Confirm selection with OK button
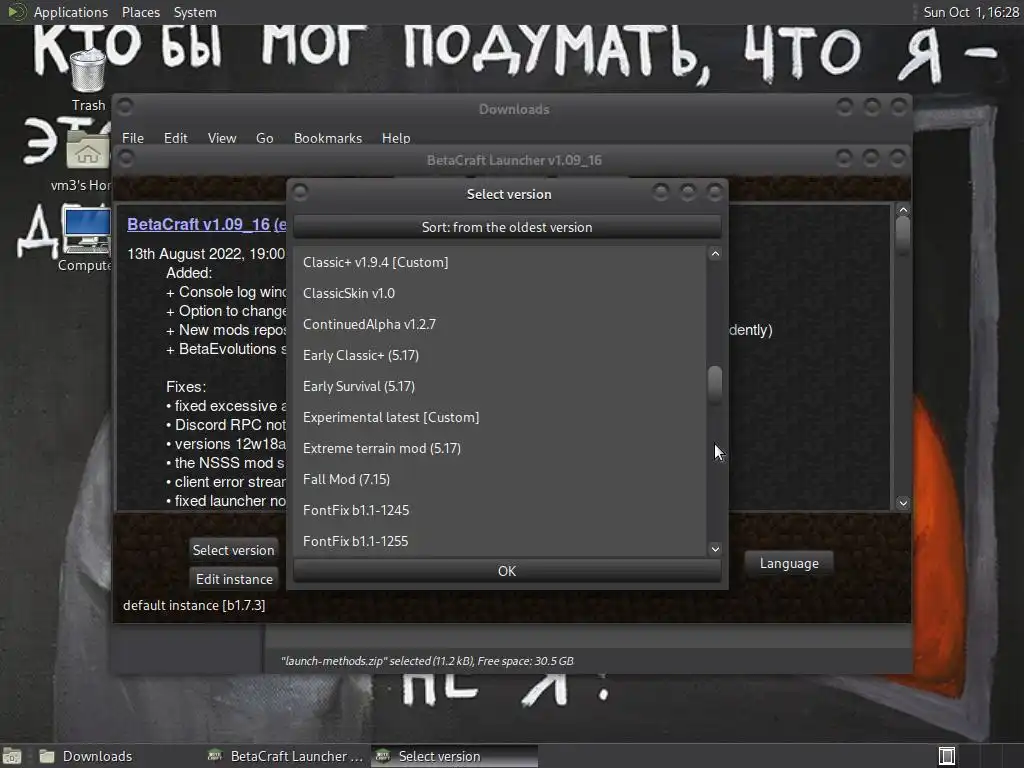Image resolution: width=1024 pixels, height=768 pixels. click(507, 571)
